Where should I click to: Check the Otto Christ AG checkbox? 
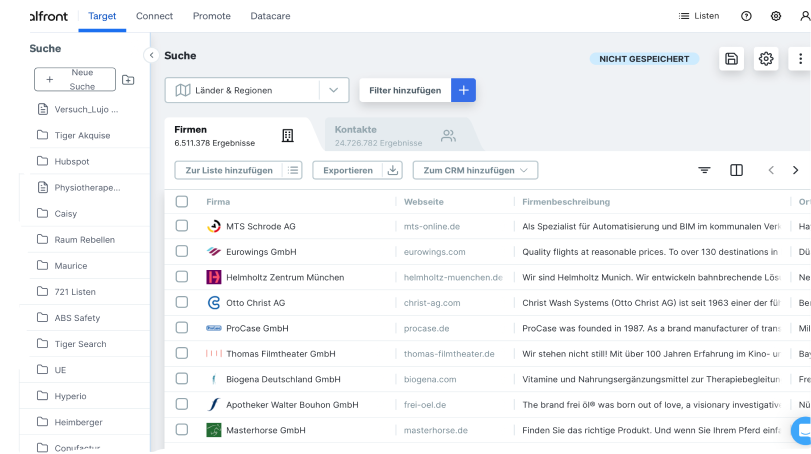pos(182,302)
